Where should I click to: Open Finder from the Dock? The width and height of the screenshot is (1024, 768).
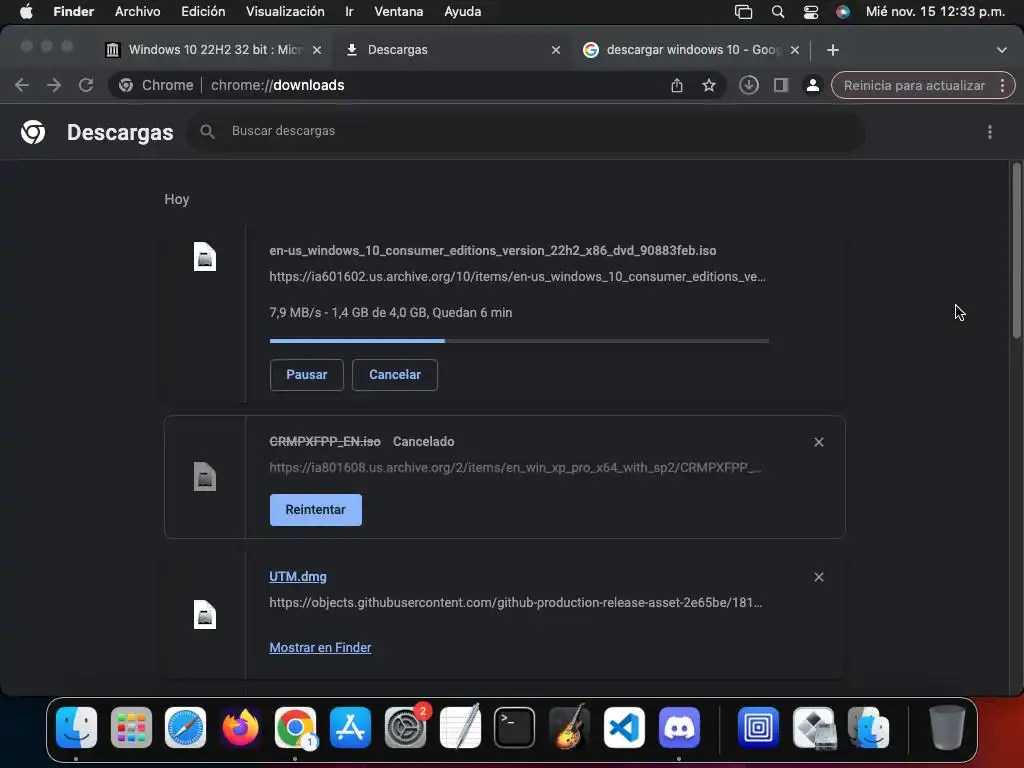click(76, 727)
